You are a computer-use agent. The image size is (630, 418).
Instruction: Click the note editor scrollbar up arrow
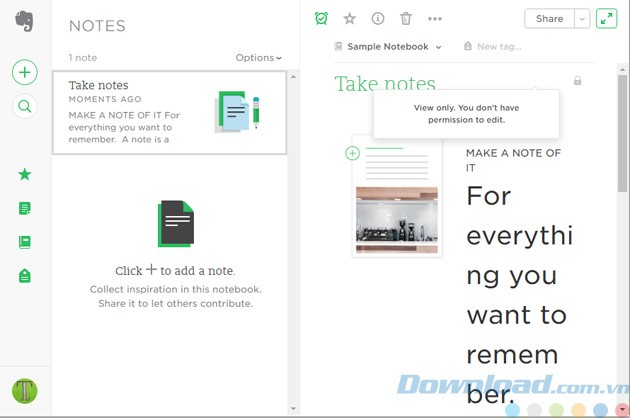point(622,69)
